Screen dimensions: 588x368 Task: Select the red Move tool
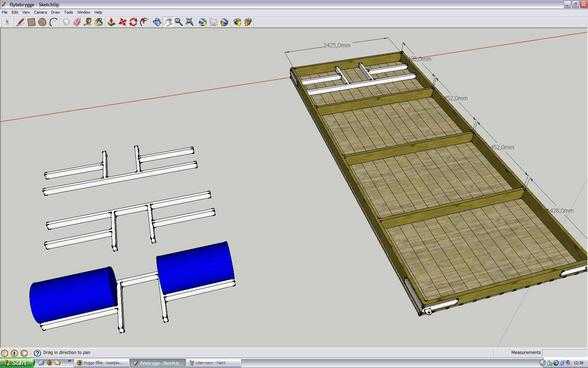tap(123, 22)
